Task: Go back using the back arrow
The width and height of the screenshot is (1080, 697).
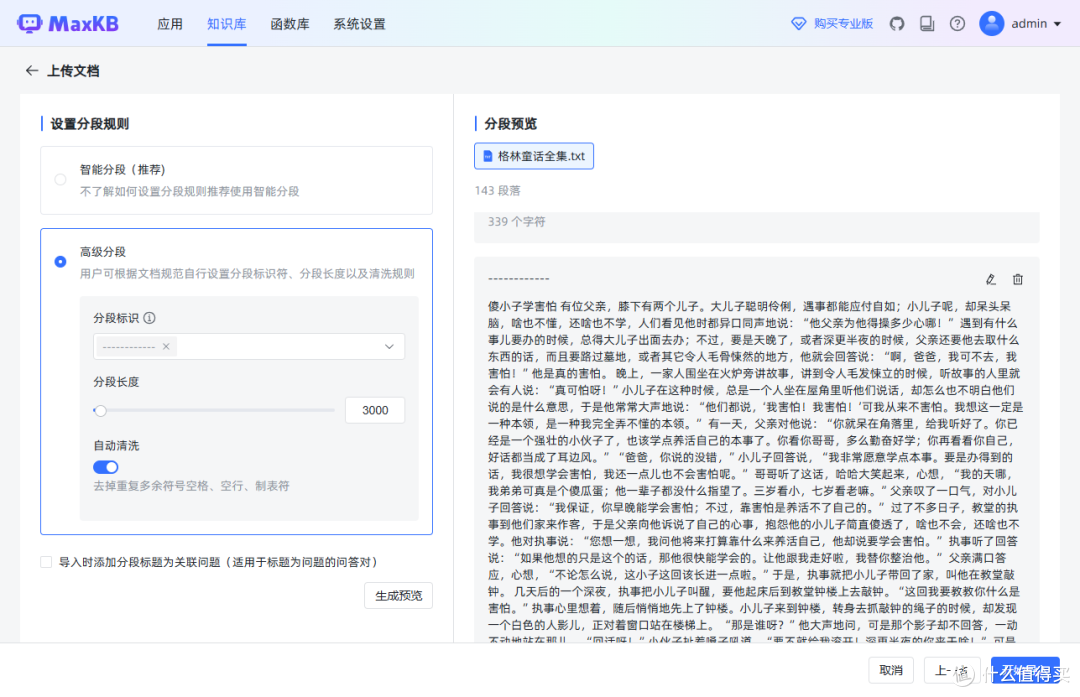Action: pyautogui.click(x=31, y=70)
